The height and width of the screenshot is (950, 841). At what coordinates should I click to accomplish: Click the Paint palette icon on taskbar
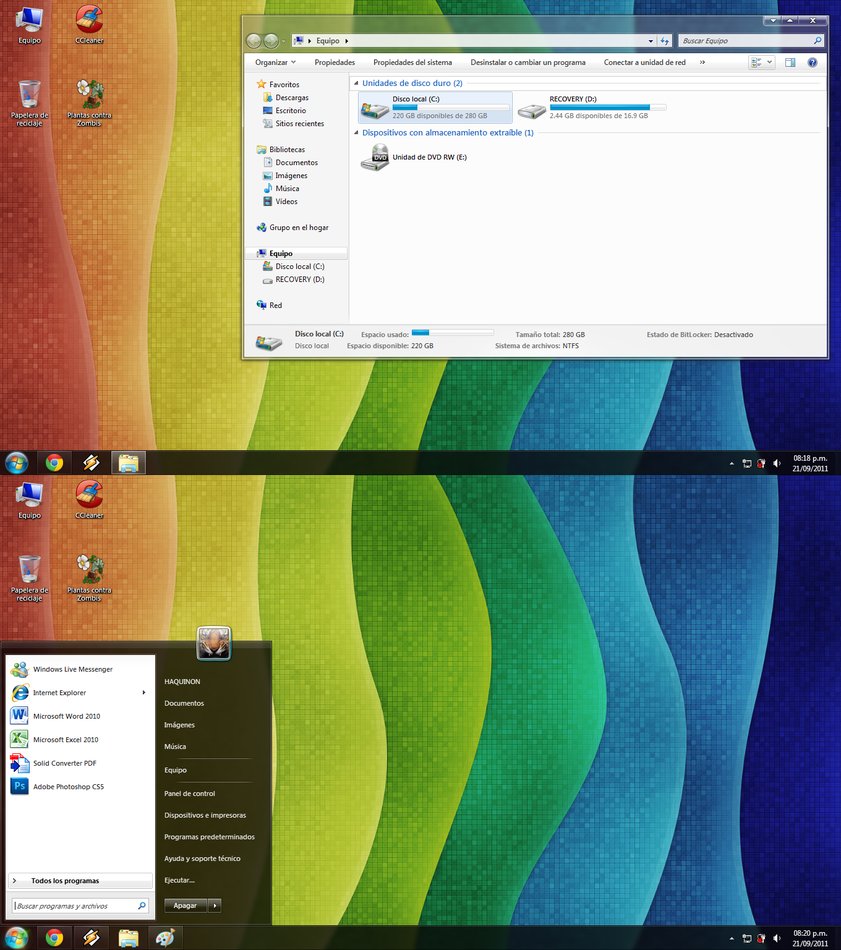pos(163,938)
